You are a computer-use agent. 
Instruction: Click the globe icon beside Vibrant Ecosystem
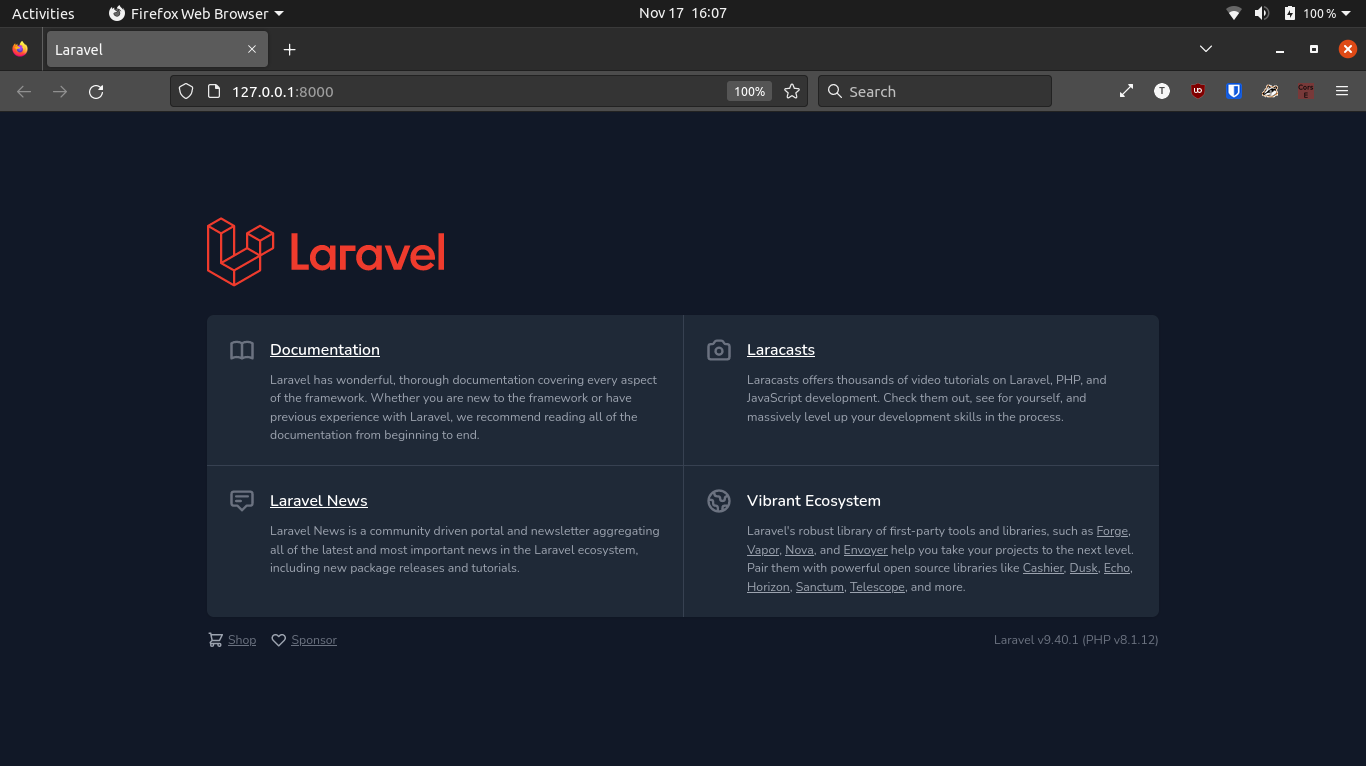tap(719, 501)
